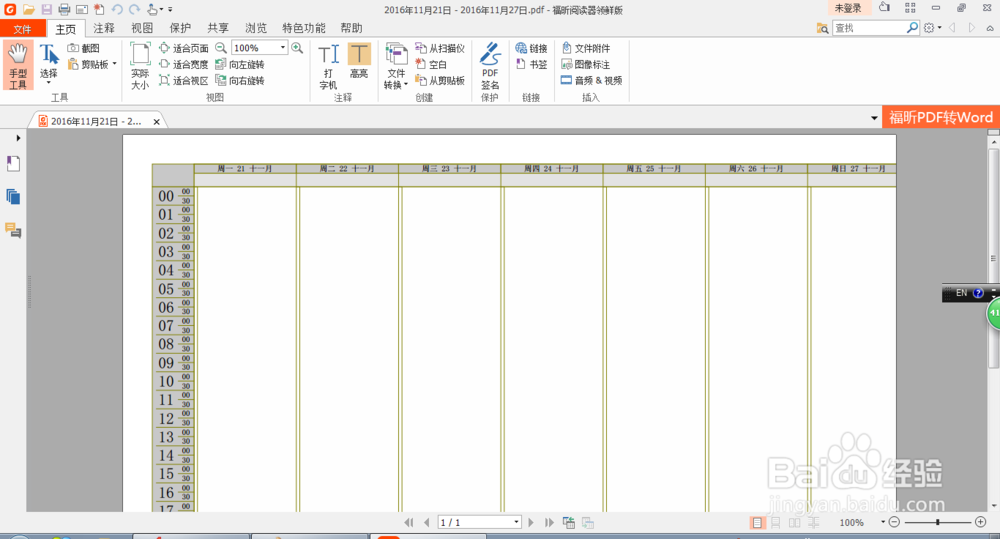Select the Hand tool
Screen dimensions: 1000x539
tap(18, 66)
